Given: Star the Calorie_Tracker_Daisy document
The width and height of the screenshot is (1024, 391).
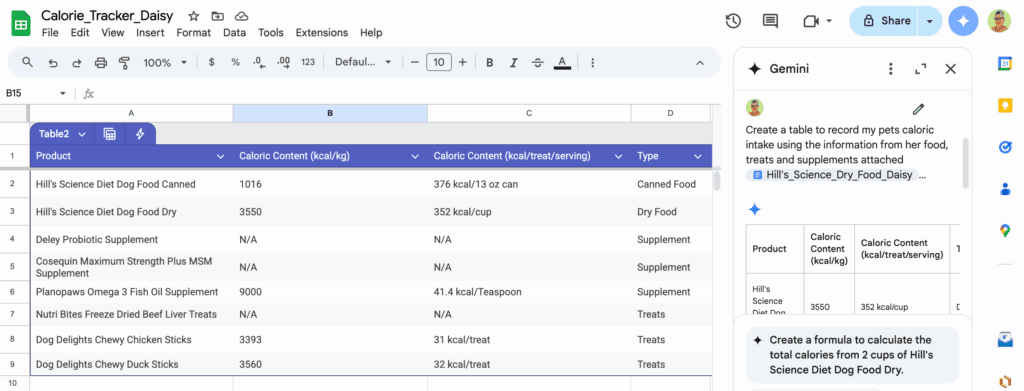Looking at the screenshot, I should [193, 16].
